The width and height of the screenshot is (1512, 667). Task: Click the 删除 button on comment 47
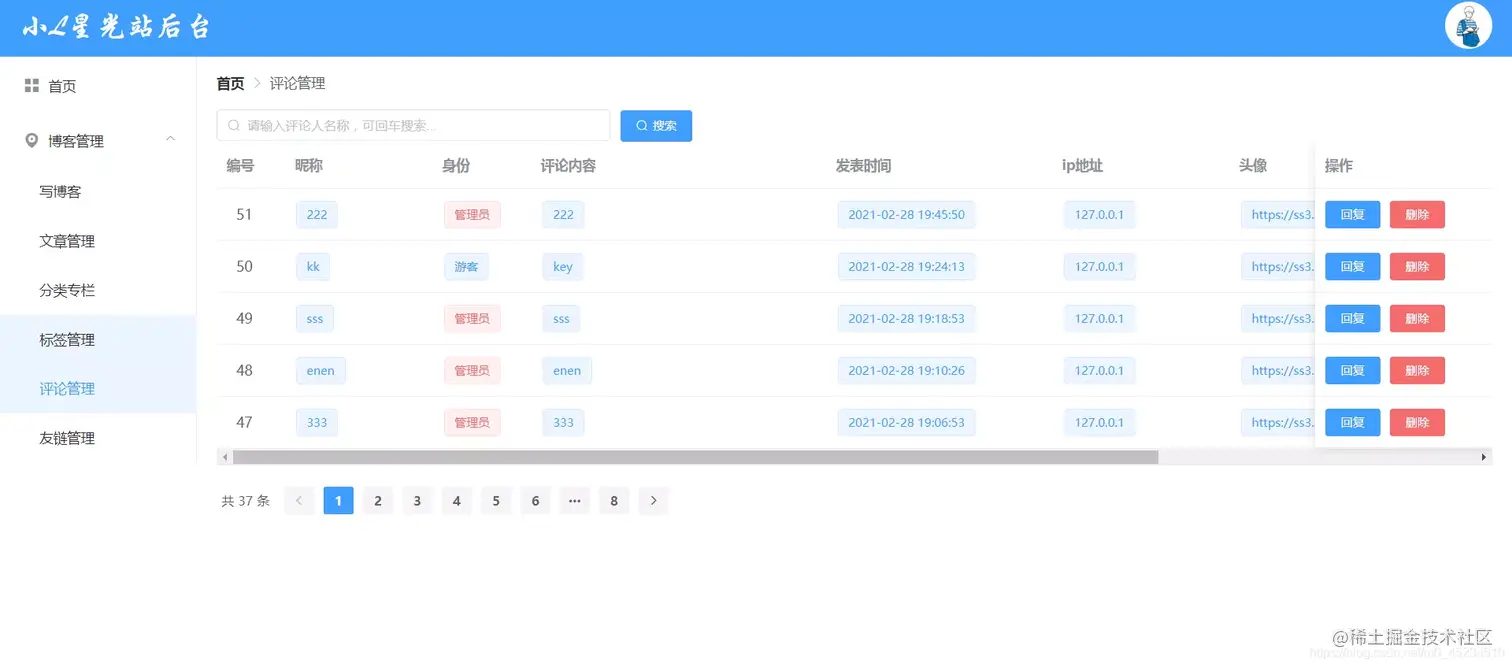pyautogui.click(x=1417, y=422)
